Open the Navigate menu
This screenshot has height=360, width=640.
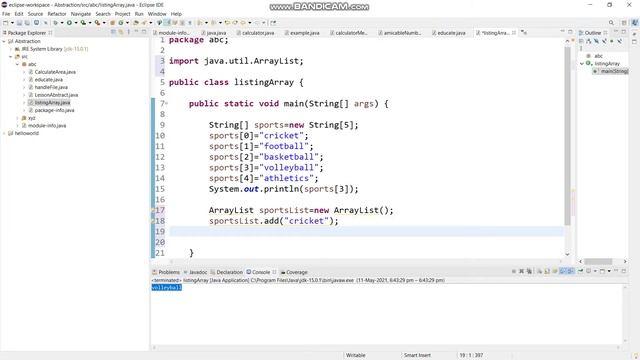point(81,14)
